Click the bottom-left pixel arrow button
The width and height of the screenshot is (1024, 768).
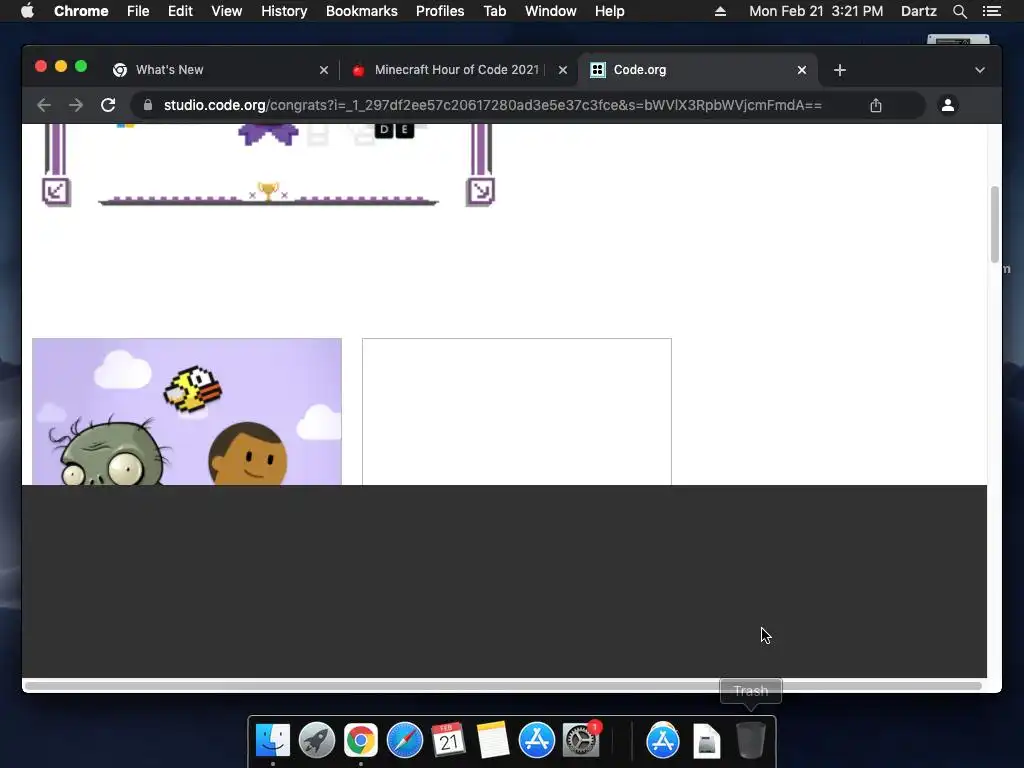pyautogui.click(x=56, y=191)
